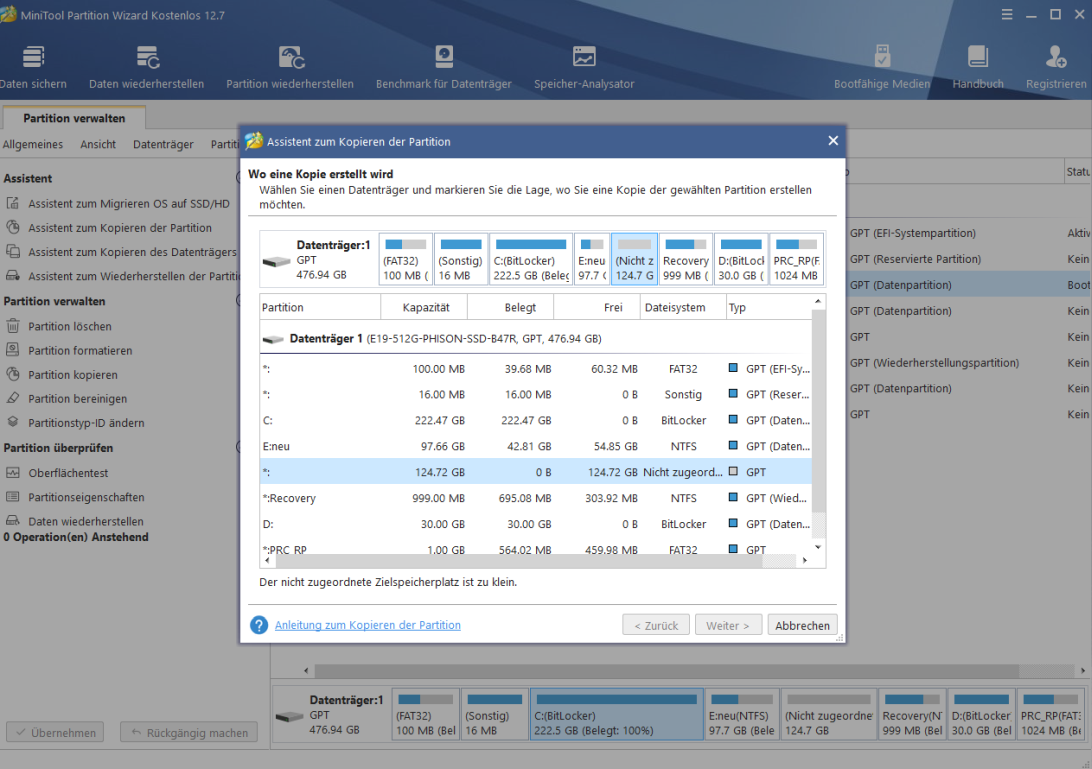The image size is (1092, 769).
Task: Start Assistent zum Kopieren des Datenträgers
Action: (x=132, y=251)
